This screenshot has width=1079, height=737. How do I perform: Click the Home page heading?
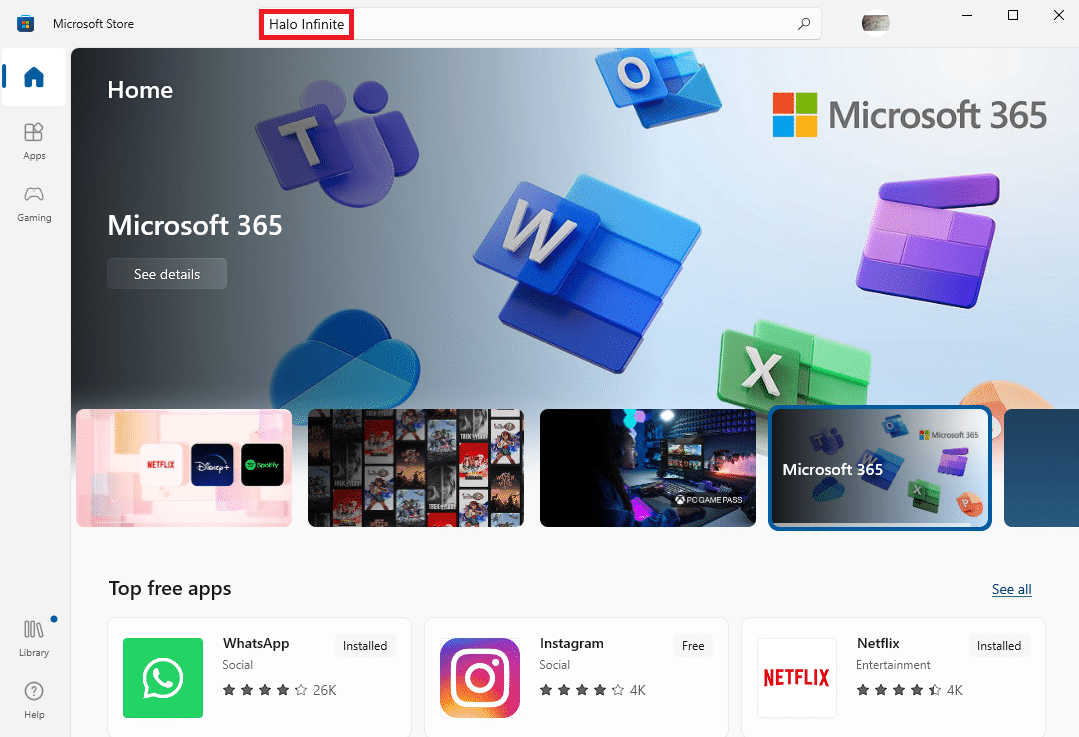[140, 89]
